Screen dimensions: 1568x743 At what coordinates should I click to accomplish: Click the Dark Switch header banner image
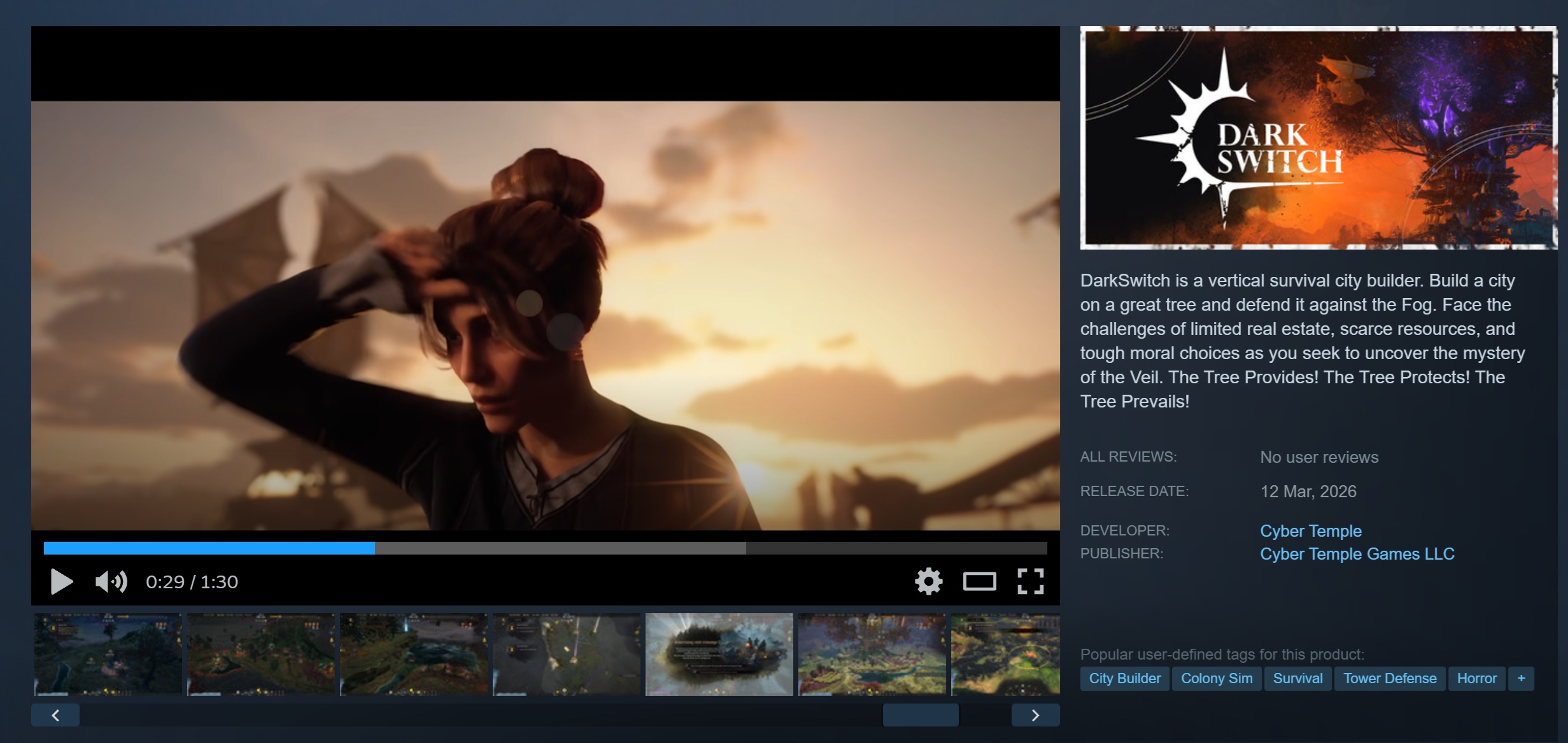pos(1318,137)
